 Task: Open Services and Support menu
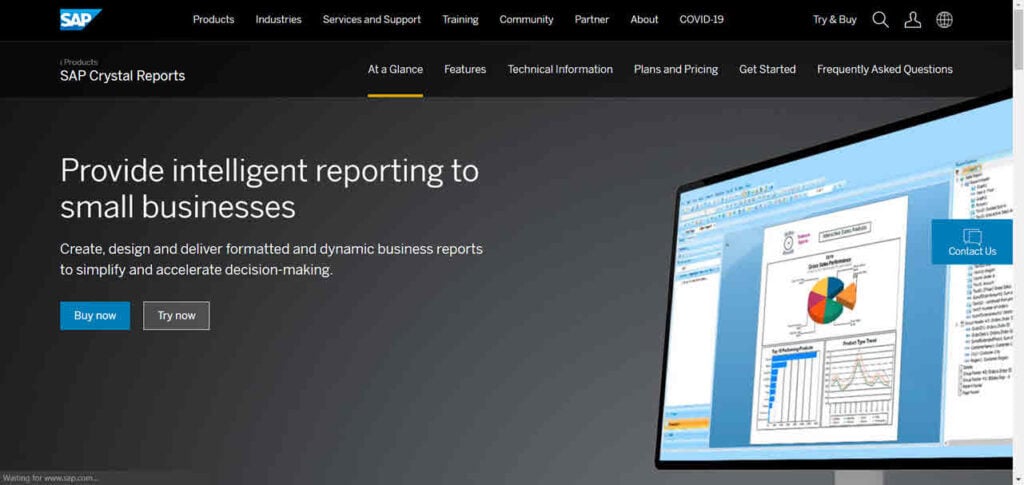[x=372, y=20]
